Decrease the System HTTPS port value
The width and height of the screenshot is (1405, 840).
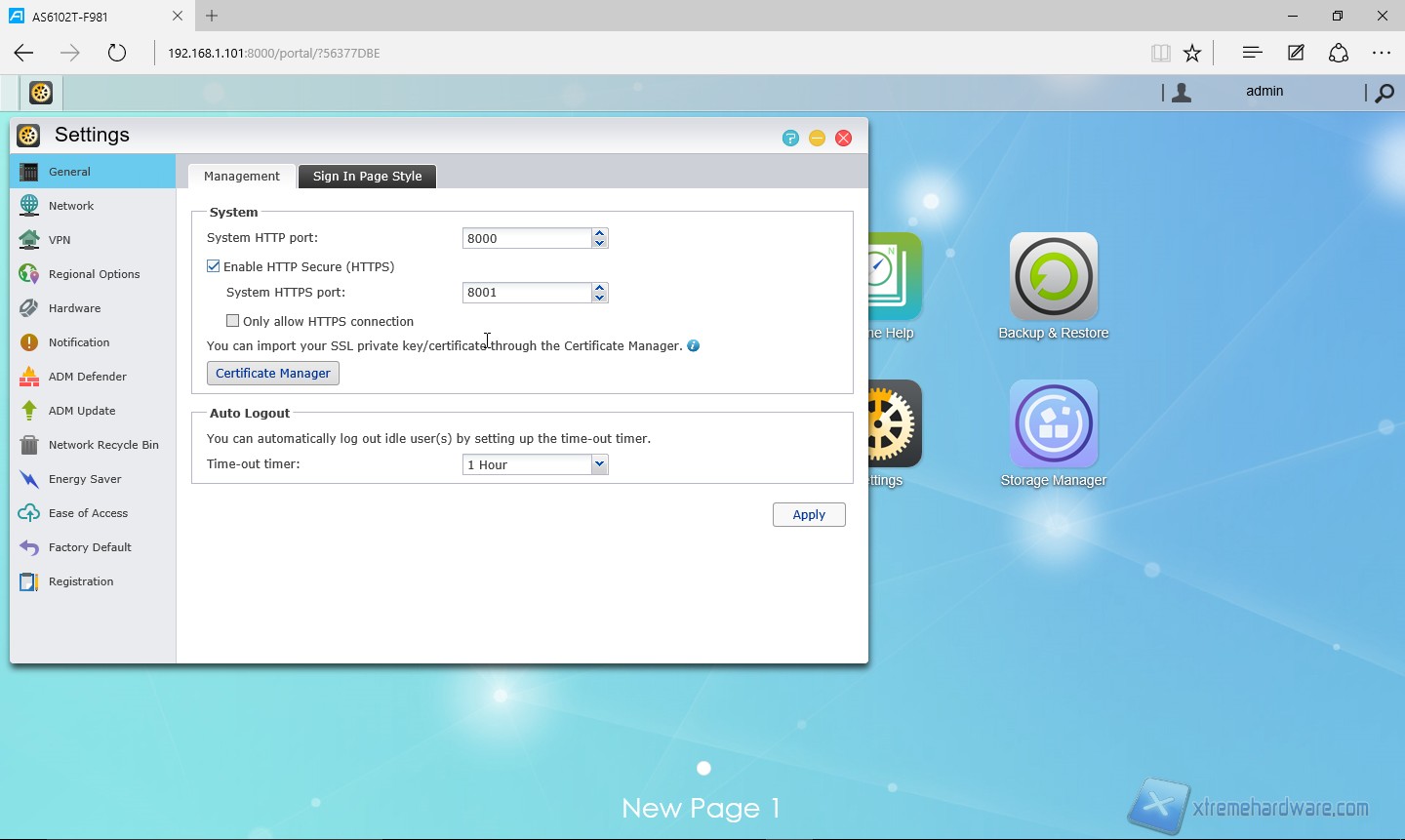coord(600,298)
